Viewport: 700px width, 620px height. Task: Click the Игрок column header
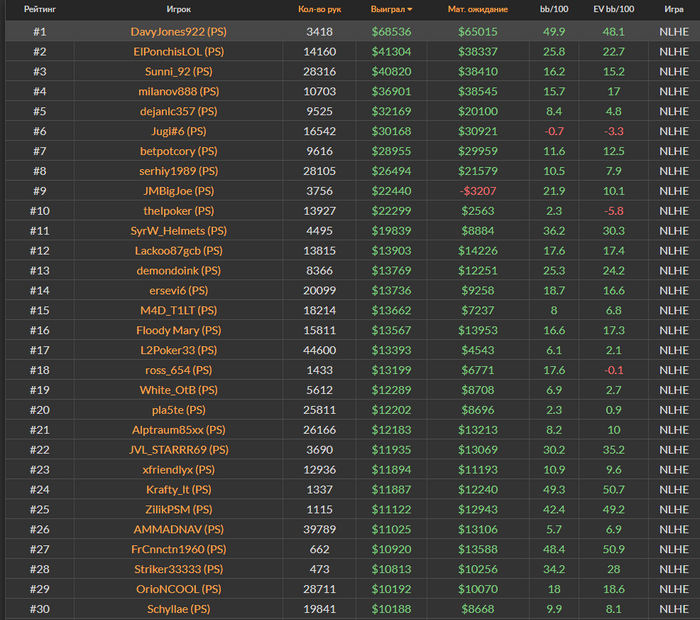[179, 9]
